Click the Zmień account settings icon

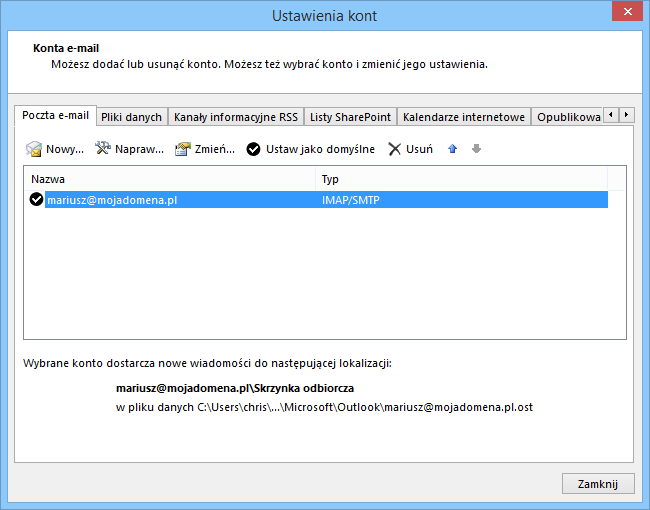click(x=182, y=149)
